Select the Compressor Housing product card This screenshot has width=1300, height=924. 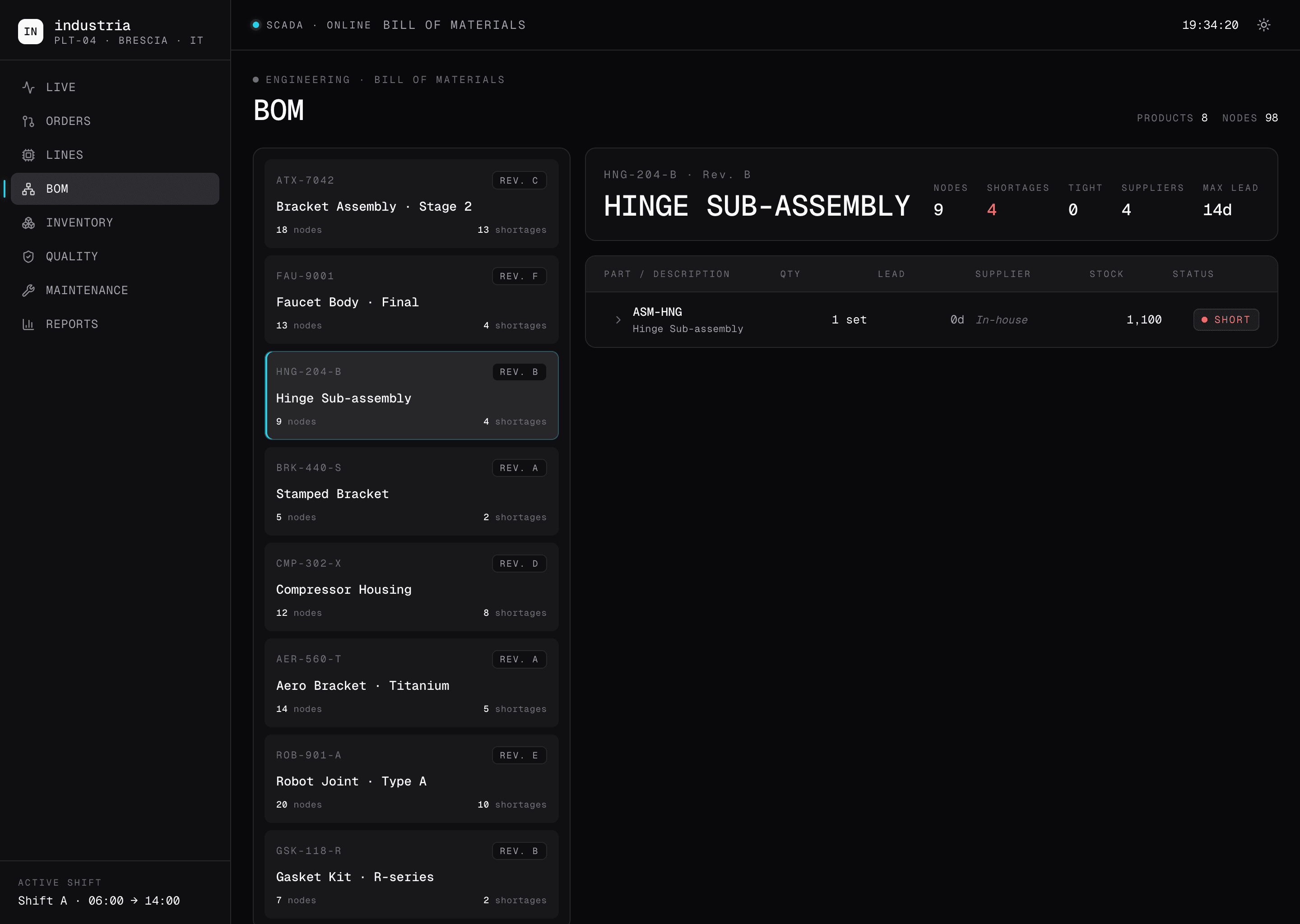412,587
